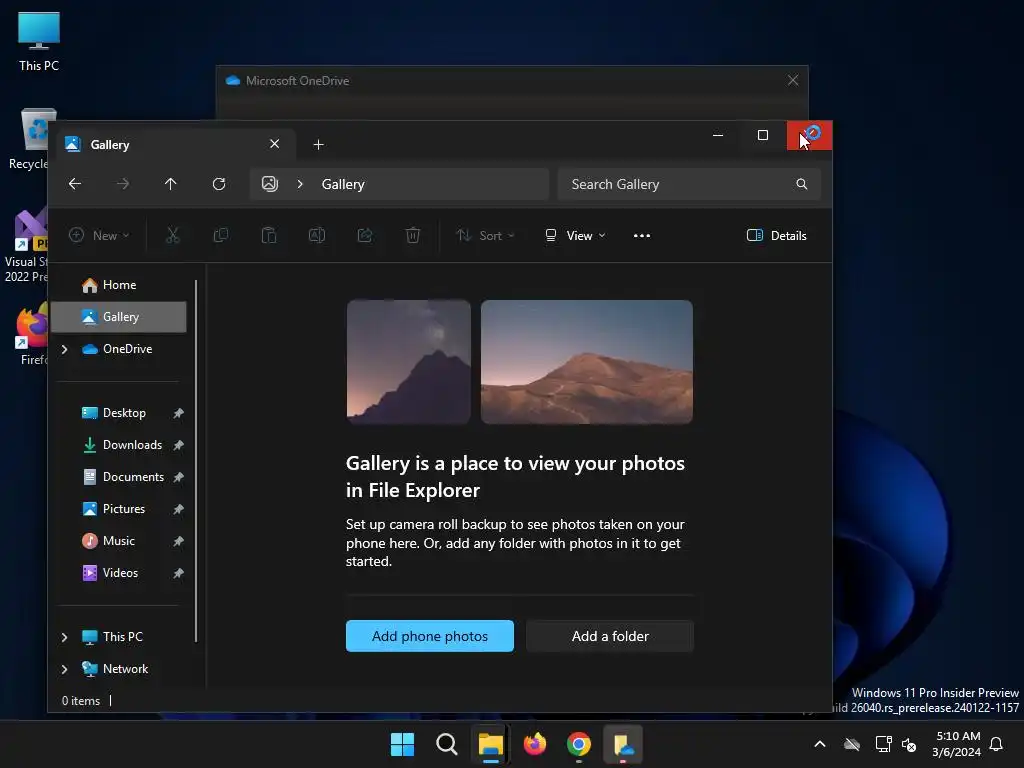Launch Chrome from the taskbar
The width and height of the screenshot is (1024, 768).
click(579, 744)
